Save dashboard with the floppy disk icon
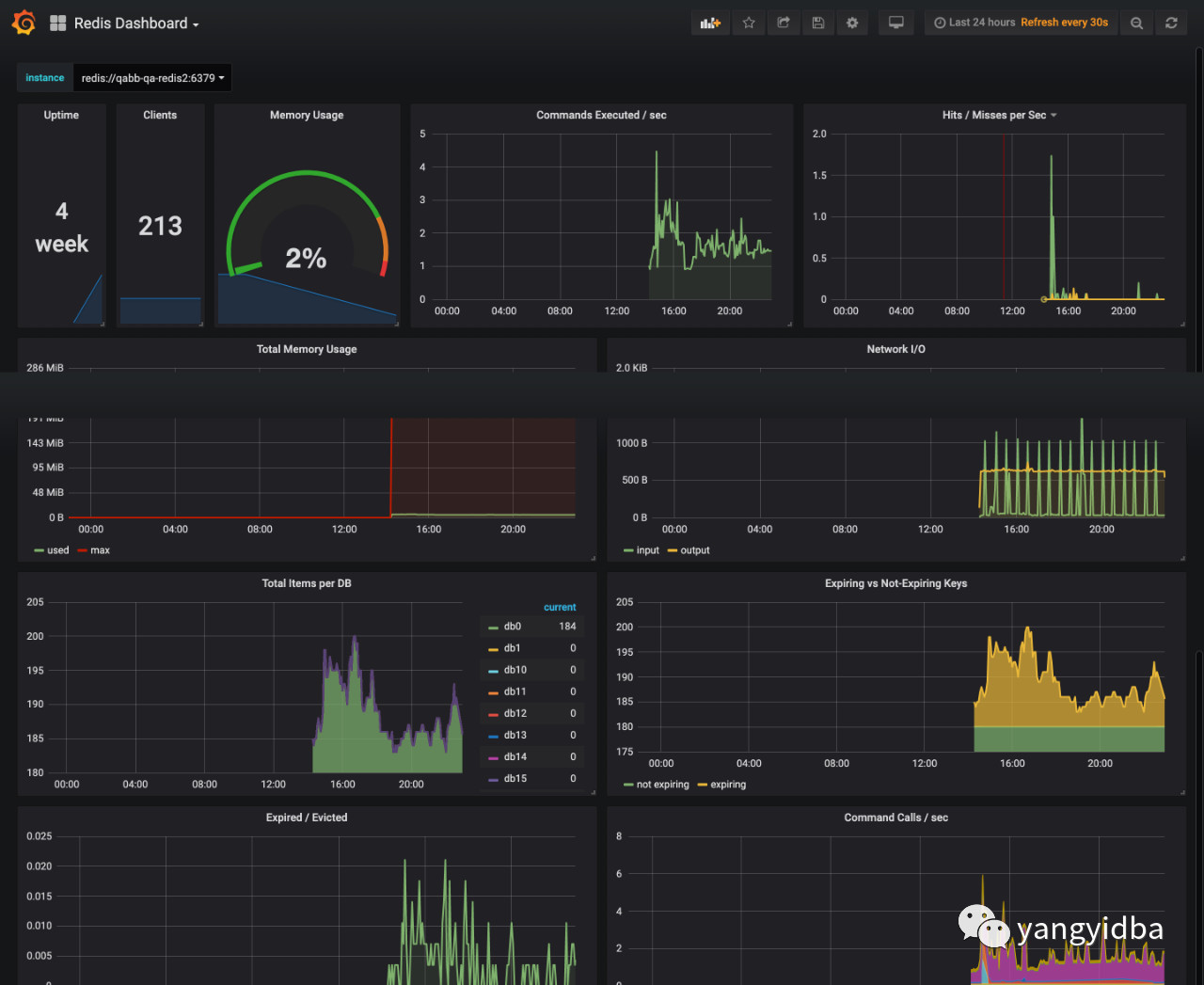This screenshot has width=1204, height=985. click(x=818, y=23)
